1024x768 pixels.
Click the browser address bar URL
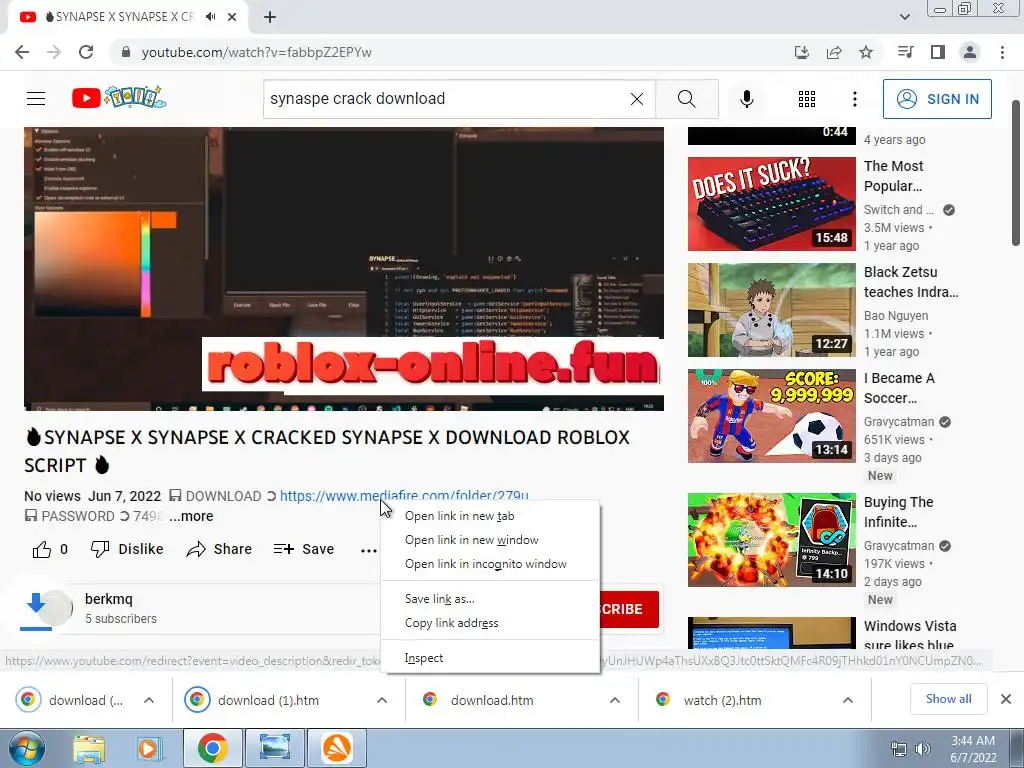(x=257, y=52)
